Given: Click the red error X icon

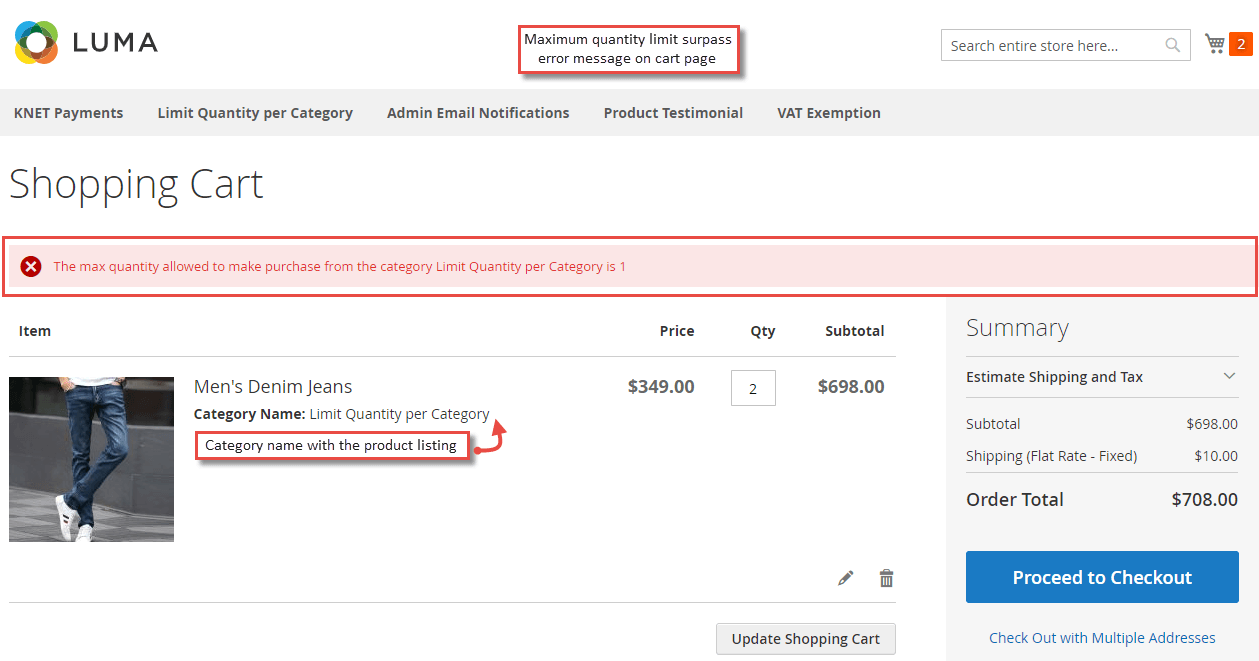Looking at the screenshot, I should pyautogui.click(x=30, y=265).
